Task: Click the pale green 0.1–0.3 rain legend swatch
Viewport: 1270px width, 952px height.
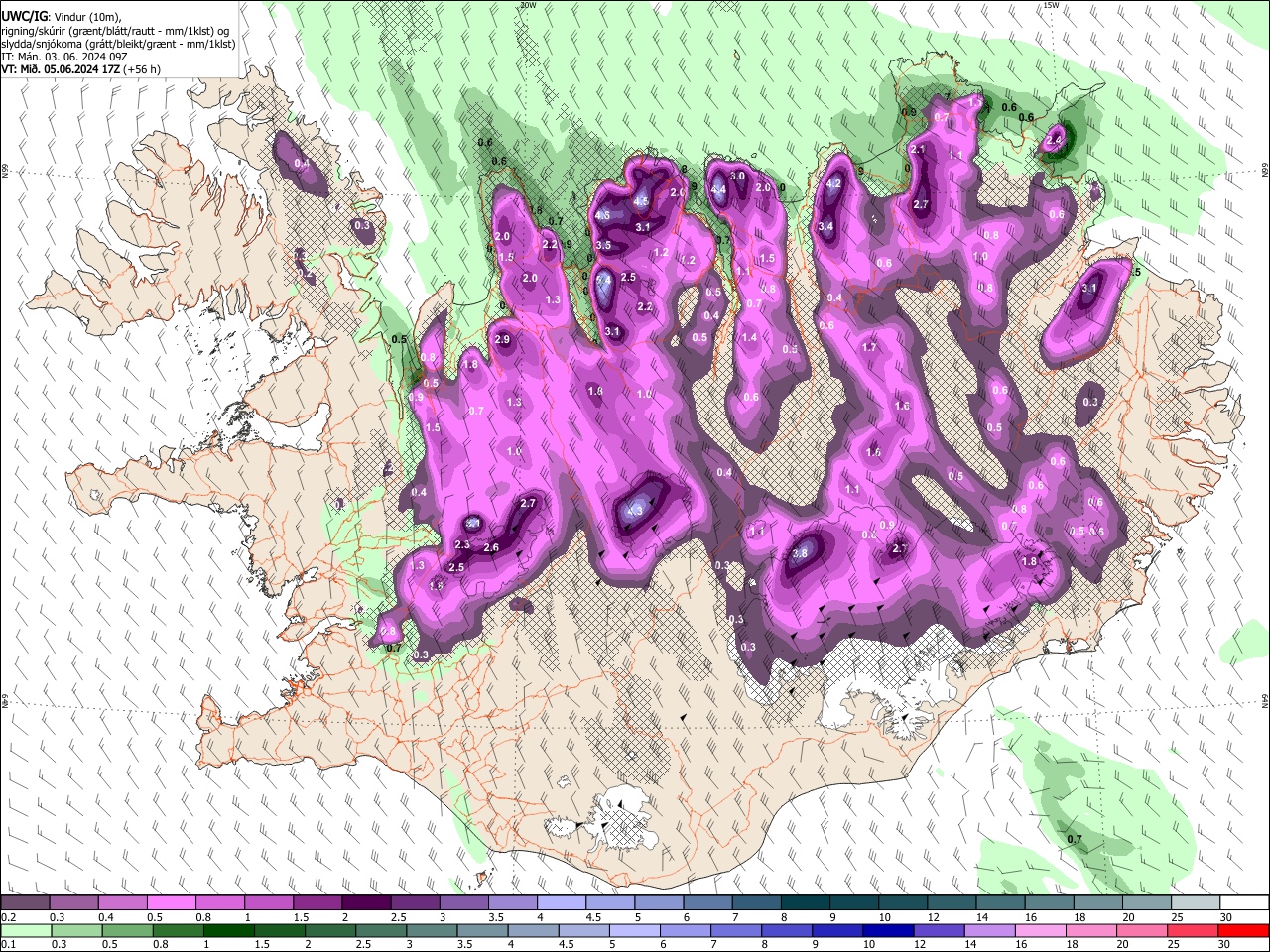Action: (25, 930)
